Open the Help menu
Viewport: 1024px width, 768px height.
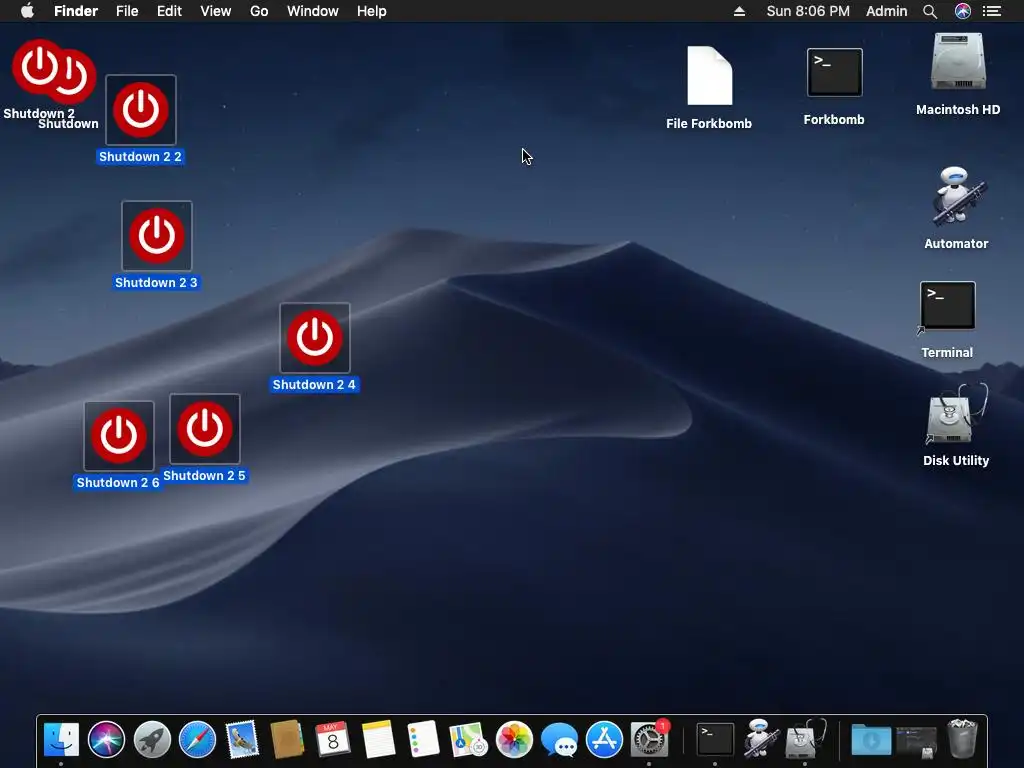click(x=372, y=11)
